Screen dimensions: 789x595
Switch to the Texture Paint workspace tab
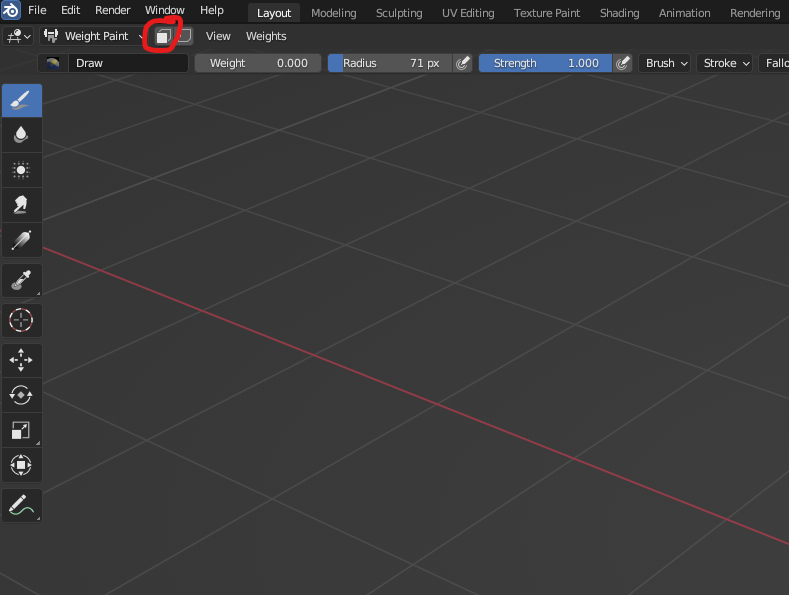[547, 13]
